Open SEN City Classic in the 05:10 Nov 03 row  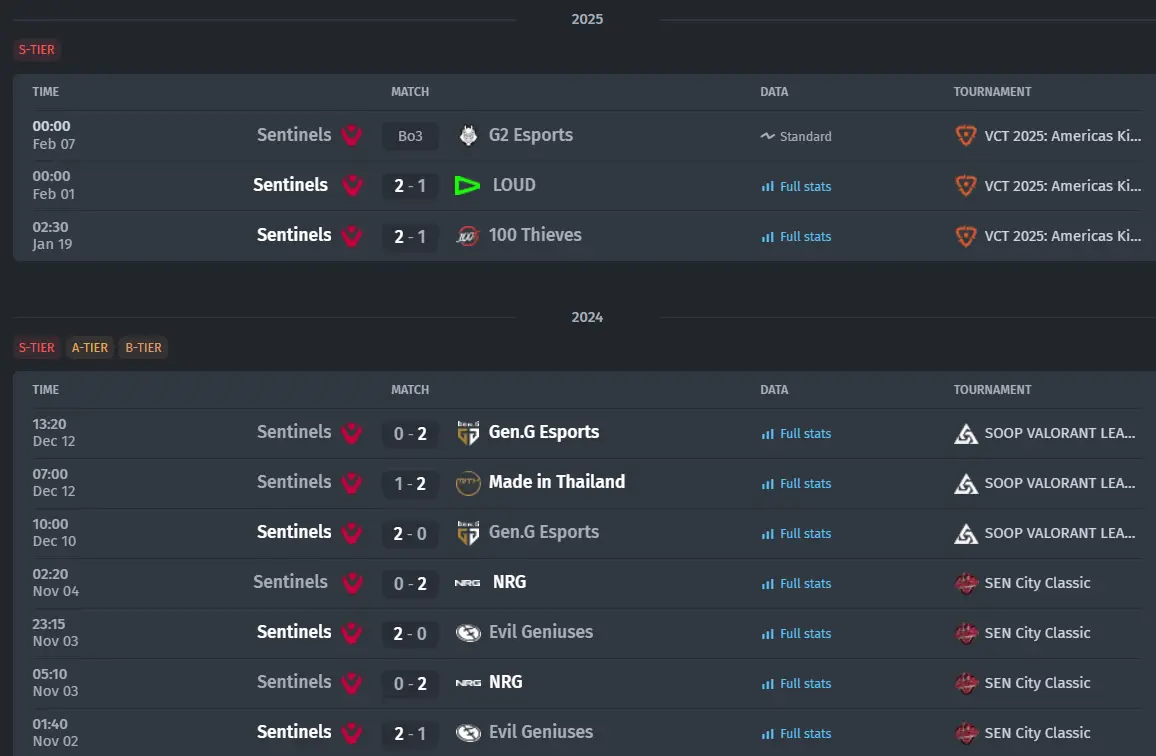click(1037, 683)
